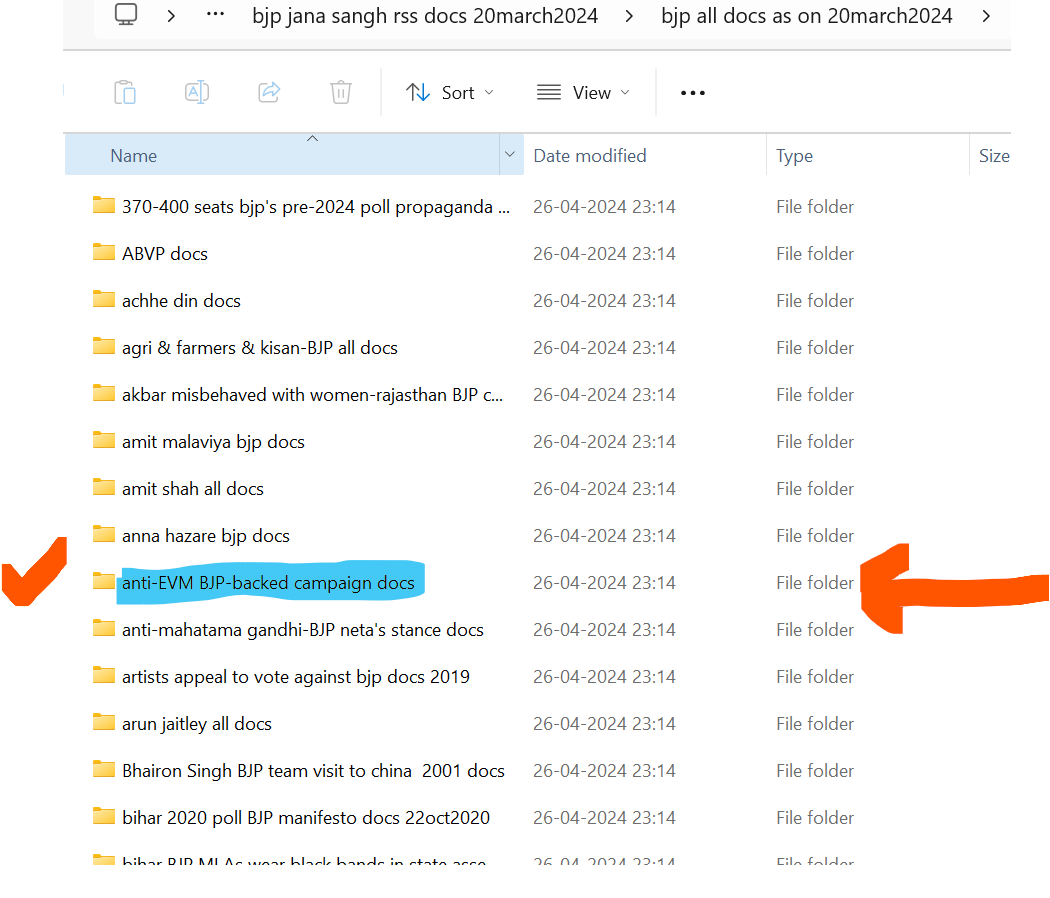Click 'File folder' type of 'amit shah all docs' row
Screen dimensions: 1050x898
pyautogui.click(x=815, y=489)
